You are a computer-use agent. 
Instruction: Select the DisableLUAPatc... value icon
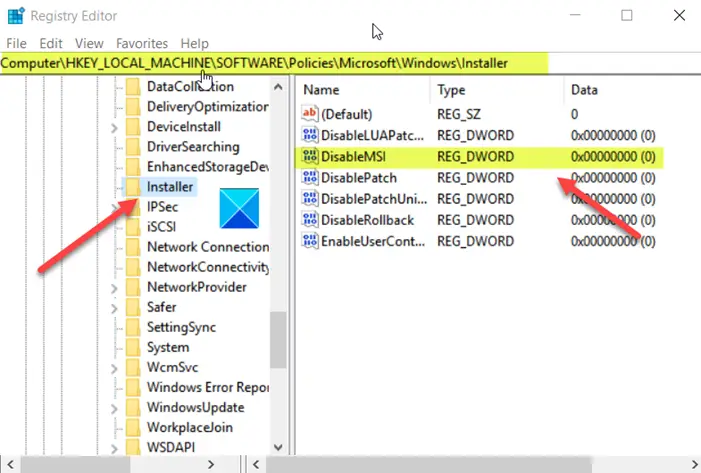click(x=310, y=135)
